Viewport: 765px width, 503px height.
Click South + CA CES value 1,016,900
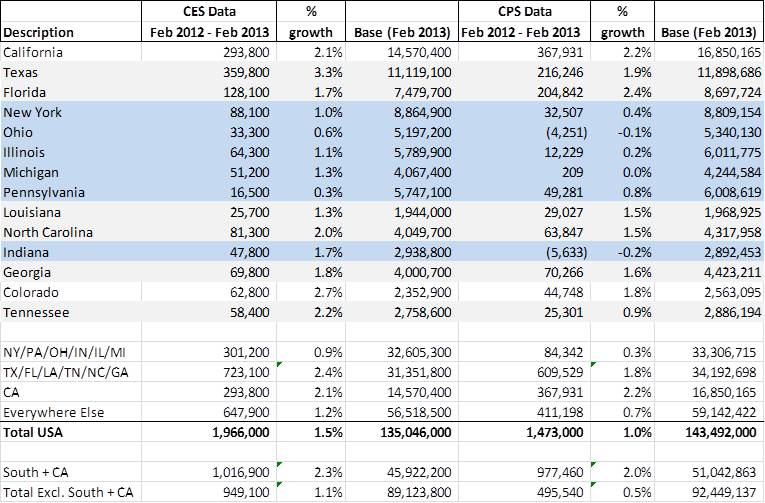click(x=241, y=472)
